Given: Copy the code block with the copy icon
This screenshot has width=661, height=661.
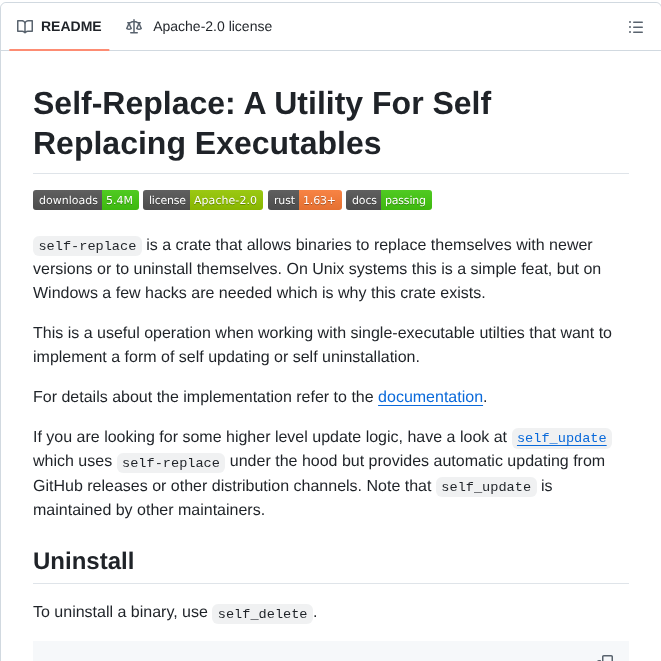Looking at the screenshot, I should click(605, 657).
